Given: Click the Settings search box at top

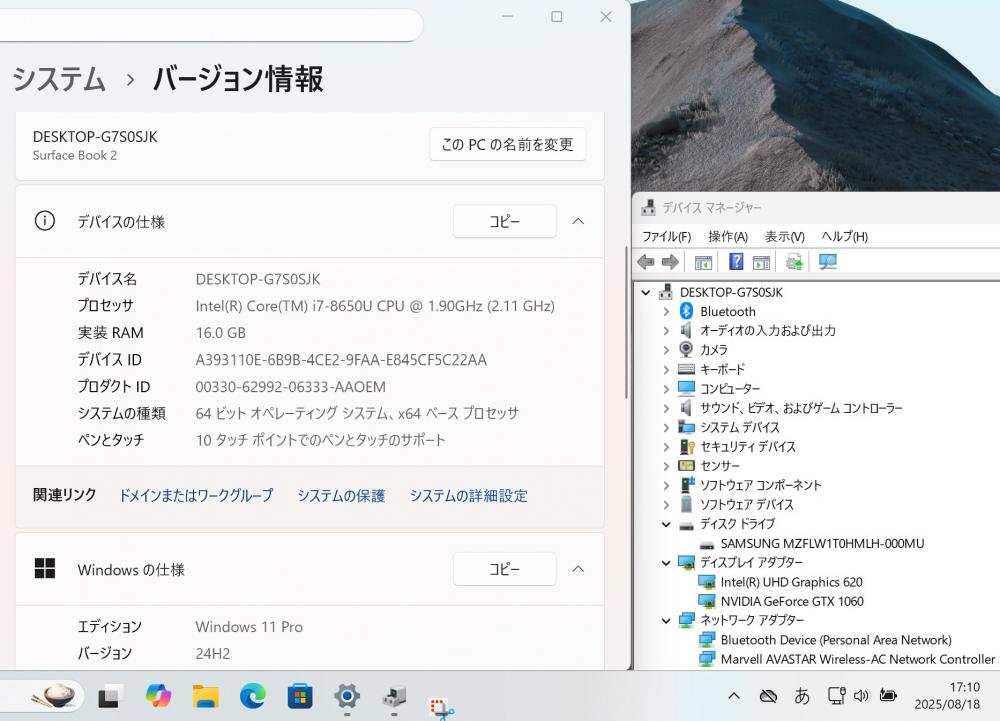Looking at the screenshot, I should click(210, 25).
